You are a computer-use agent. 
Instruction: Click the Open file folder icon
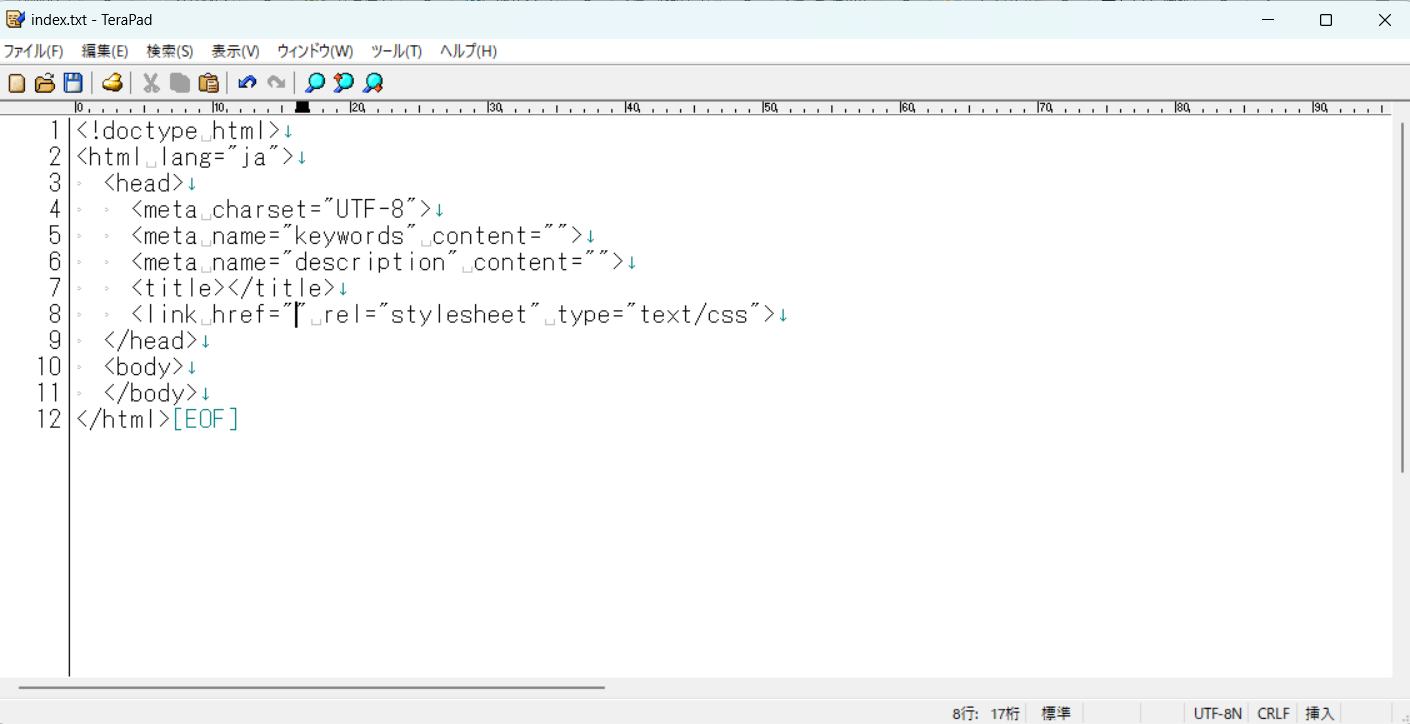point(45,83)
